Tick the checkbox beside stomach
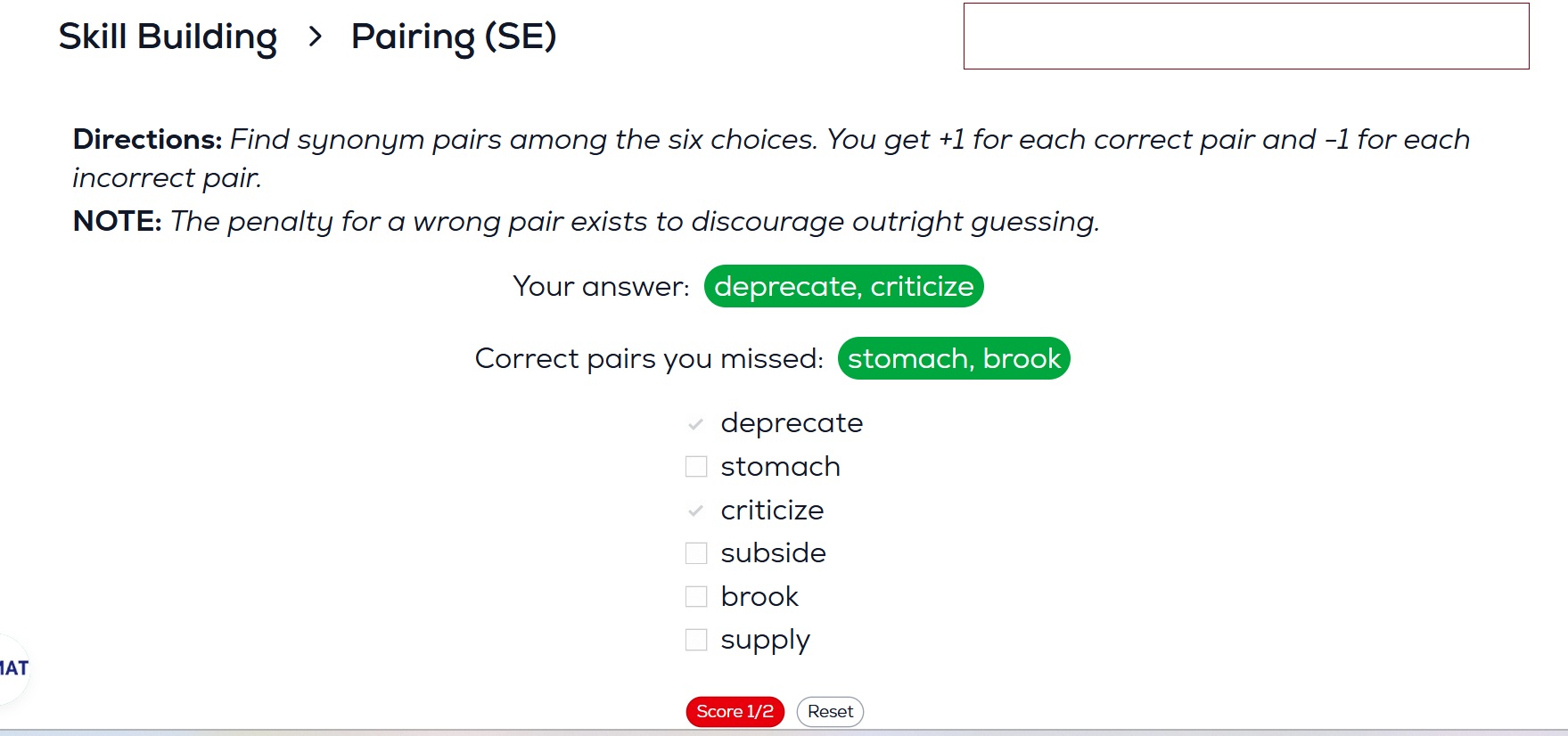 coord(696,467)
